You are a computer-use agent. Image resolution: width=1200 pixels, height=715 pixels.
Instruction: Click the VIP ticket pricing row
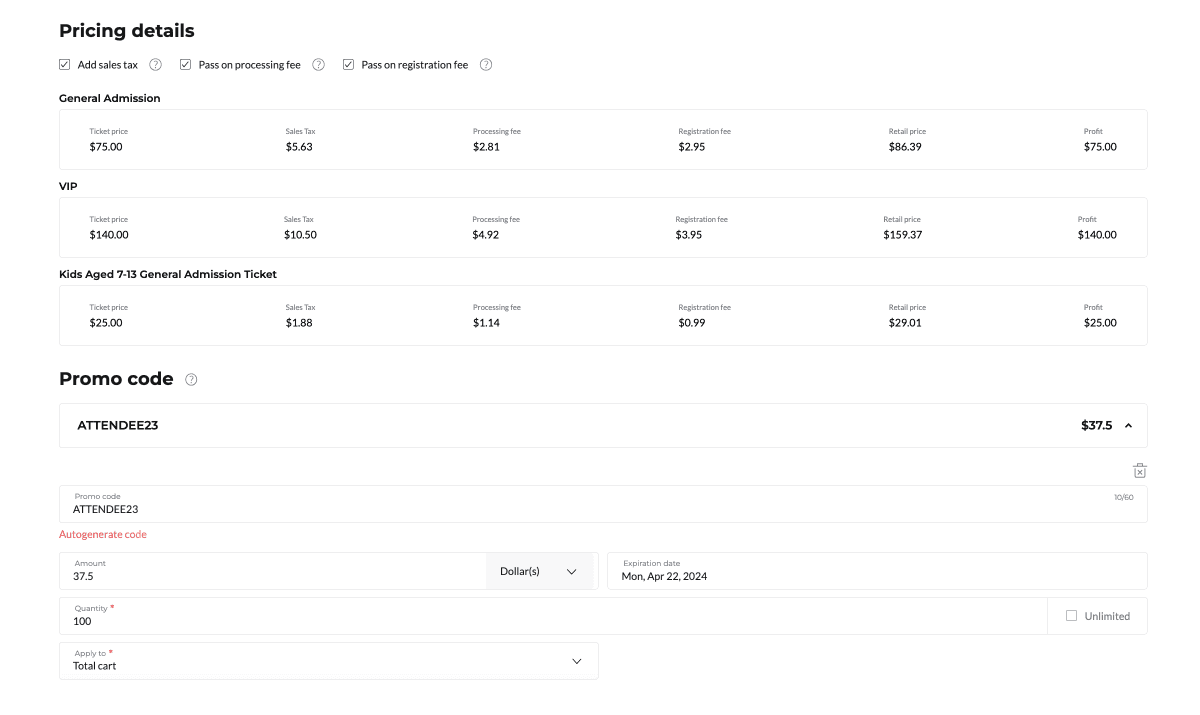tap(603, 228)
